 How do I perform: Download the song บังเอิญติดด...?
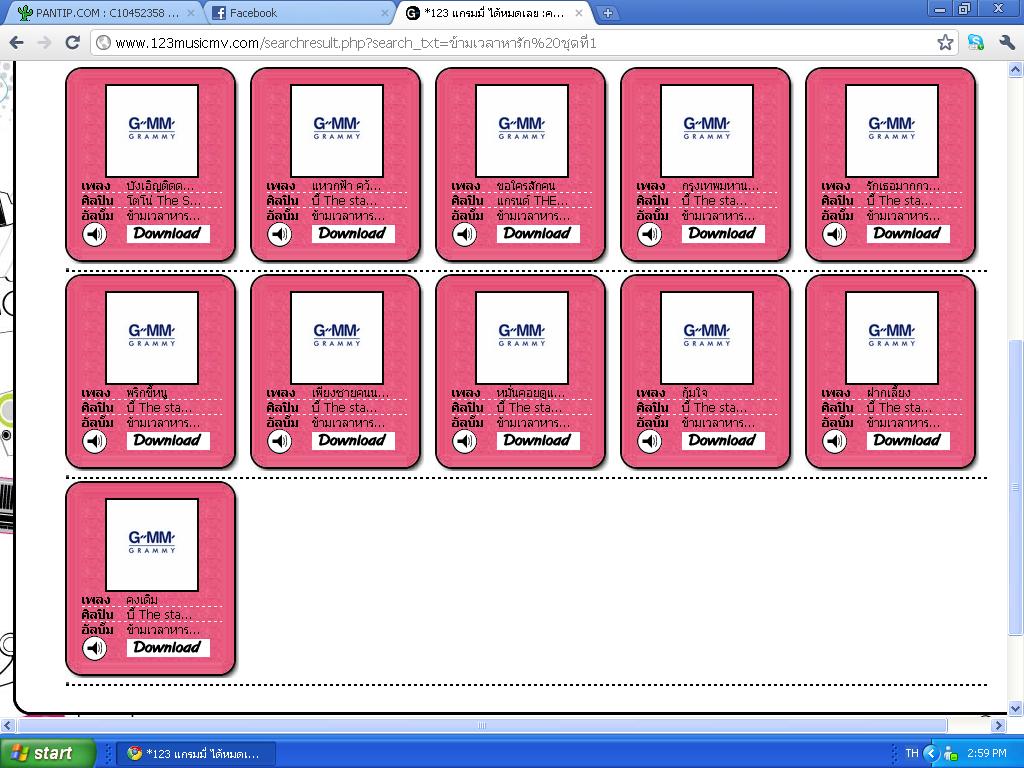168,233
